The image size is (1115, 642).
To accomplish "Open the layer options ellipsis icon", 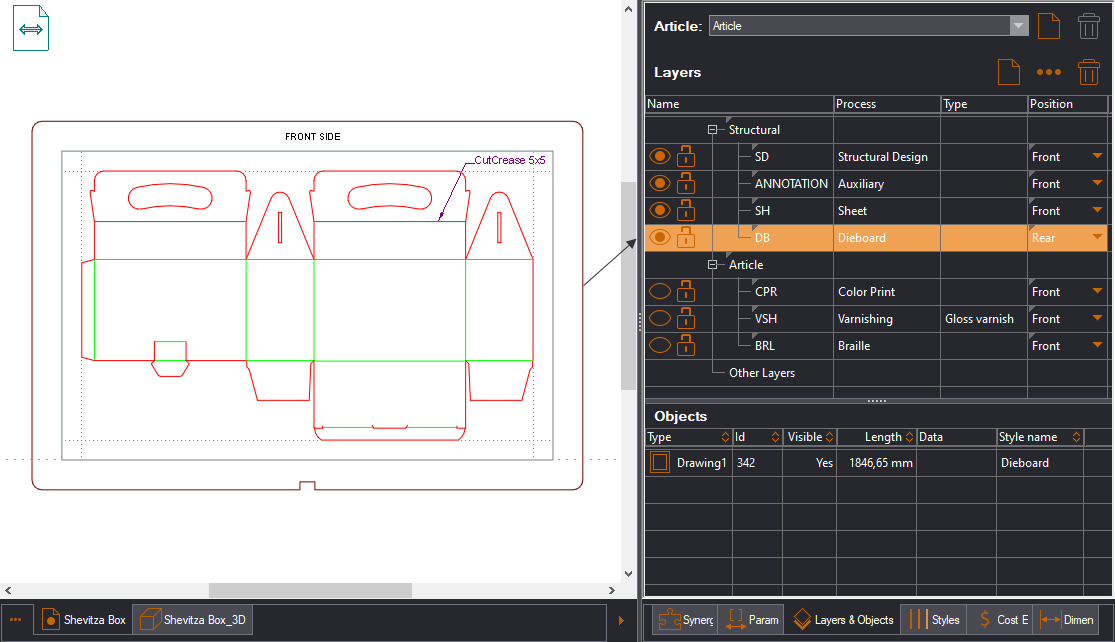I will (1048, 72).
